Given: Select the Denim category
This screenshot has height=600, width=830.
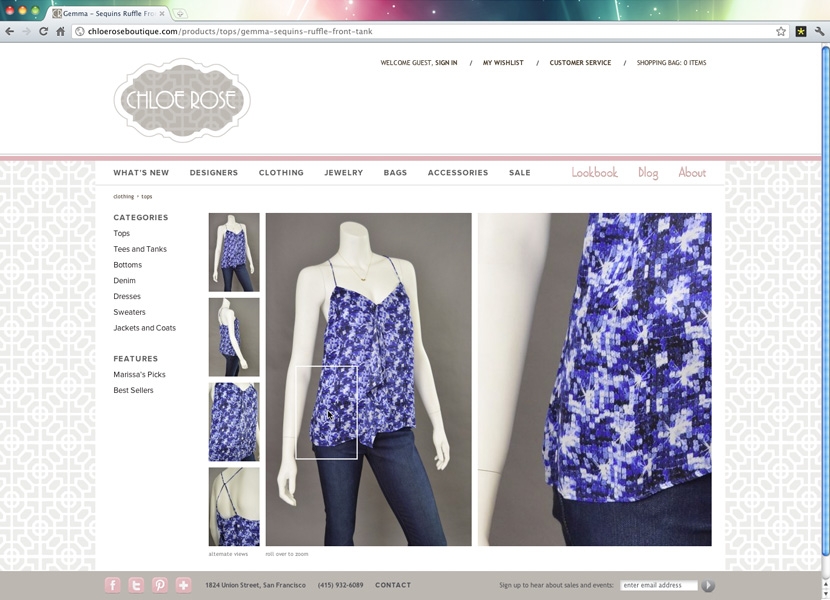Looking at the screenshot, I should (x=124, y=281).
